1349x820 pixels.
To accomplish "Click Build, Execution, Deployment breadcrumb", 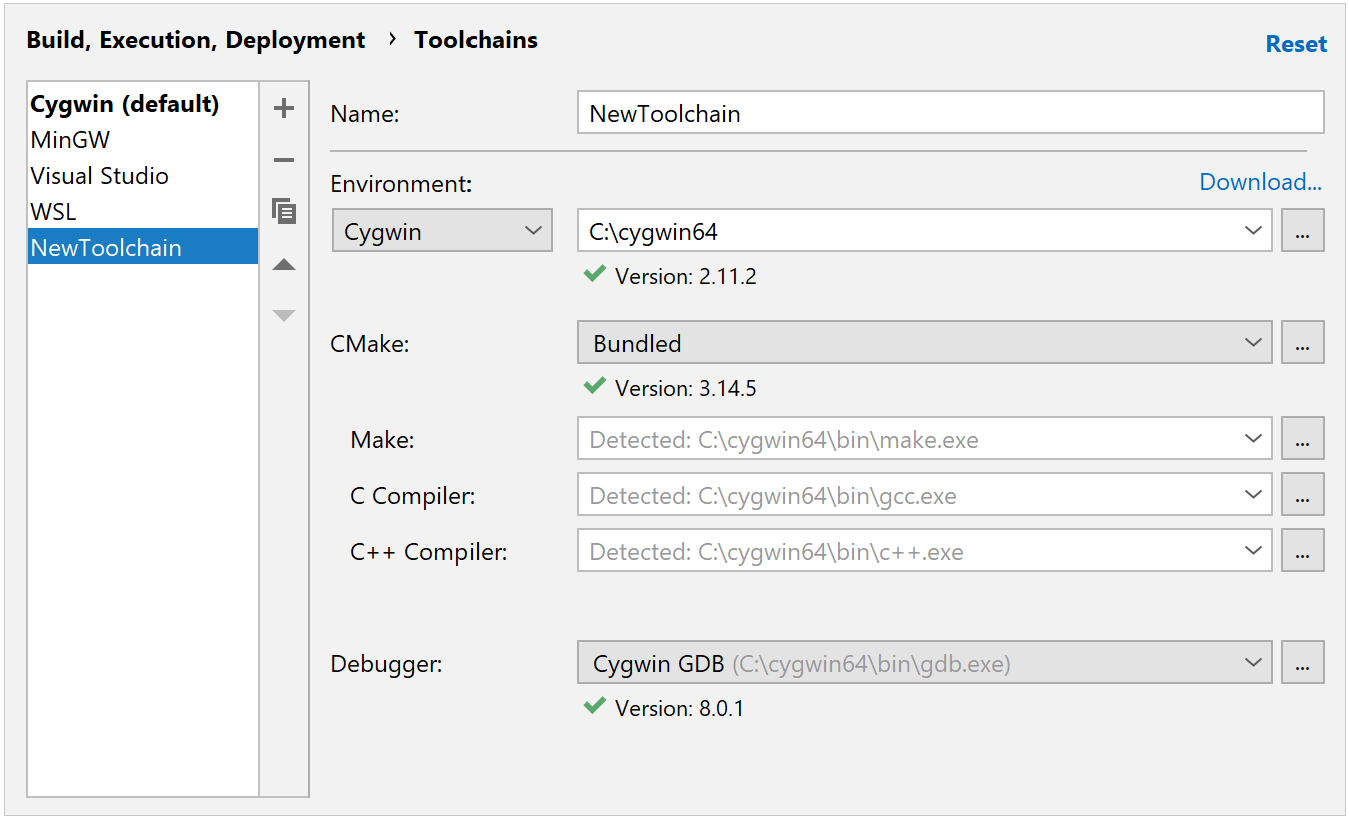I will click(x=196, y=40).
